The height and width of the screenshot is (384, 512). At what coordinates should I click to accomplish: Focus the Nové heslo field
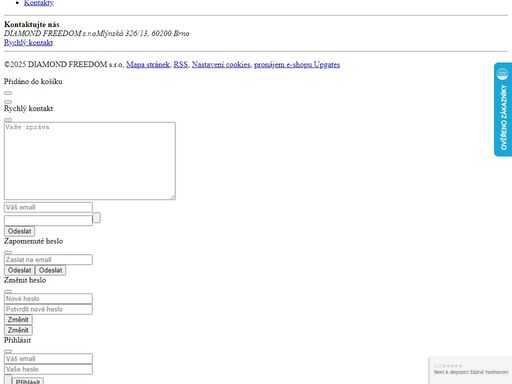(x=48, y=299)
